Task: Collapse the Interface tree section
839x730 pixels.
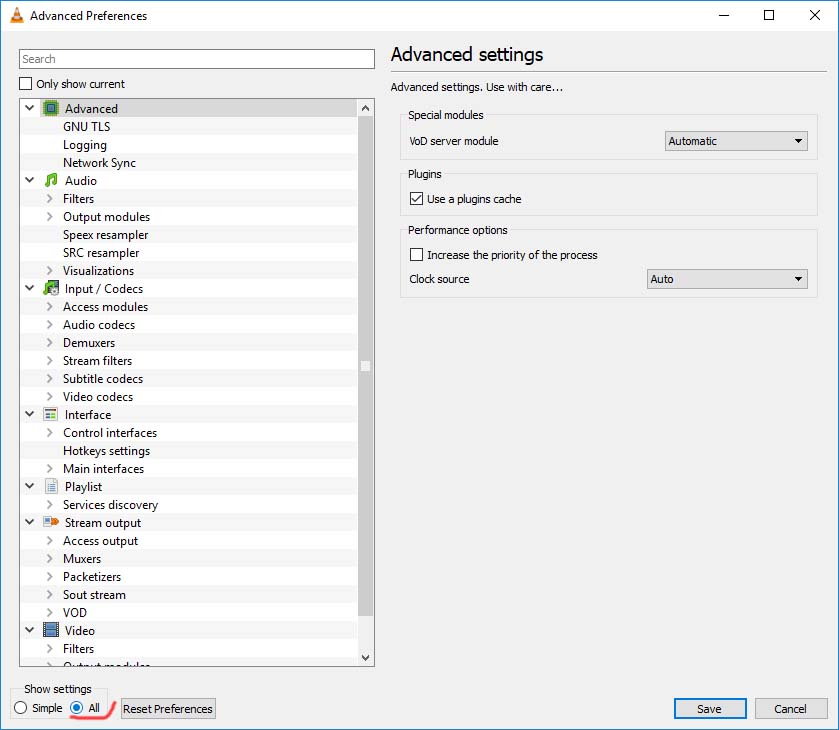Action: pos(30,415)
